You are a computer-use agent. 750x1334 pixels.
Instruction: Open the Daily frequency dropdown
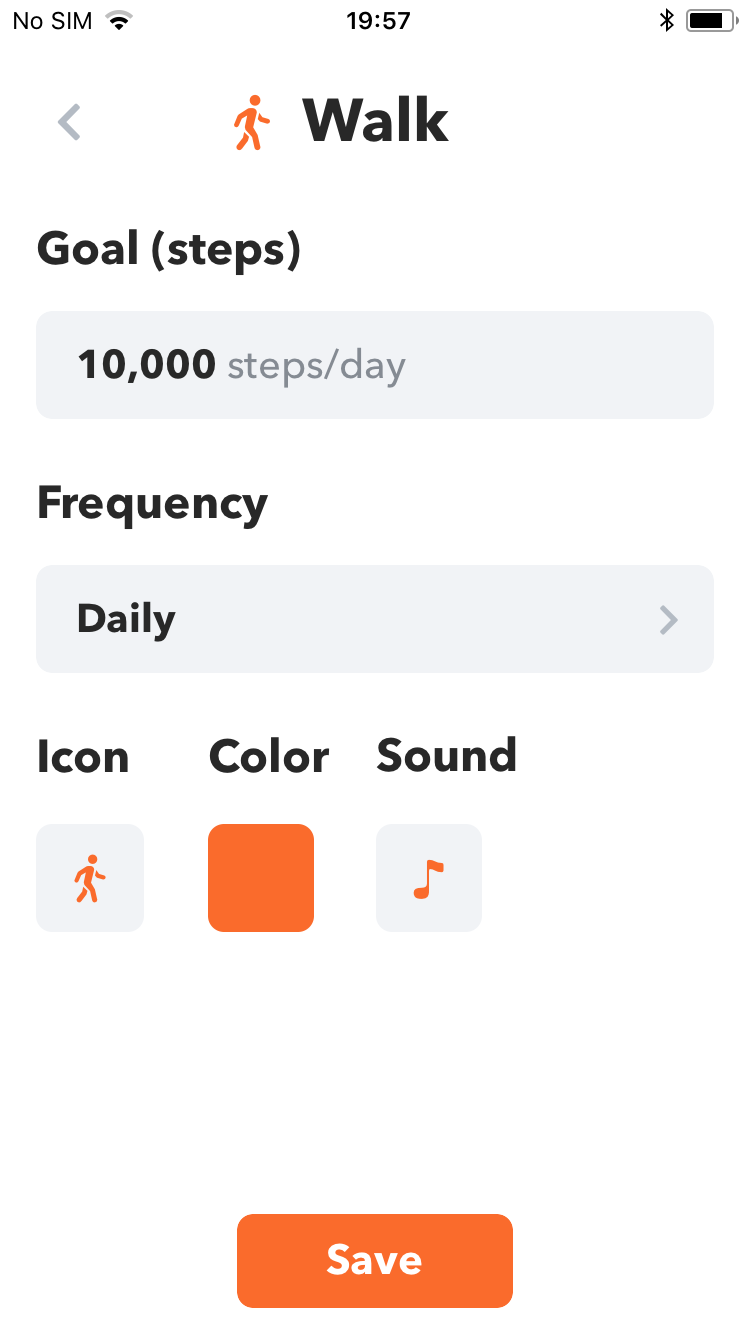click(375, 619)
